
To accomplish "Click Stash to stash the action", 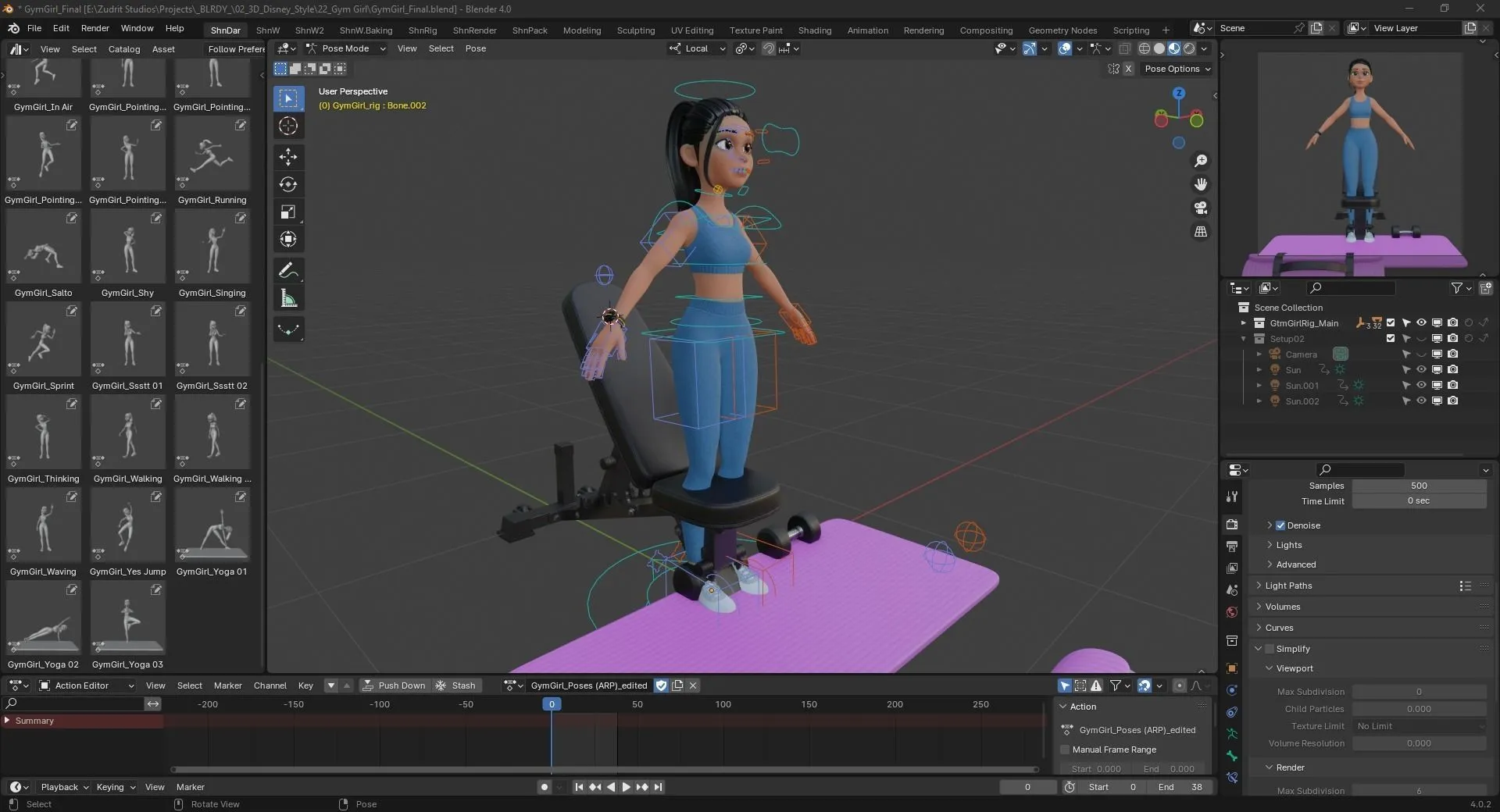I will pos(459,685).
